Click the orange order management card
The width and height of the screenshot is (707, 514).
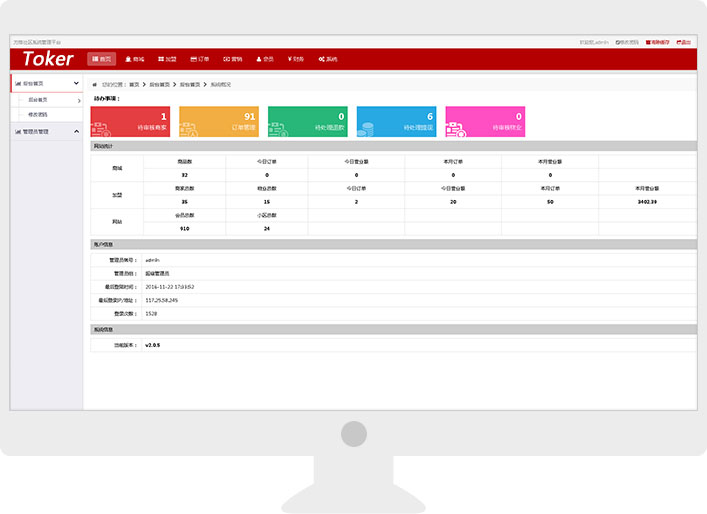pos(219,122)
